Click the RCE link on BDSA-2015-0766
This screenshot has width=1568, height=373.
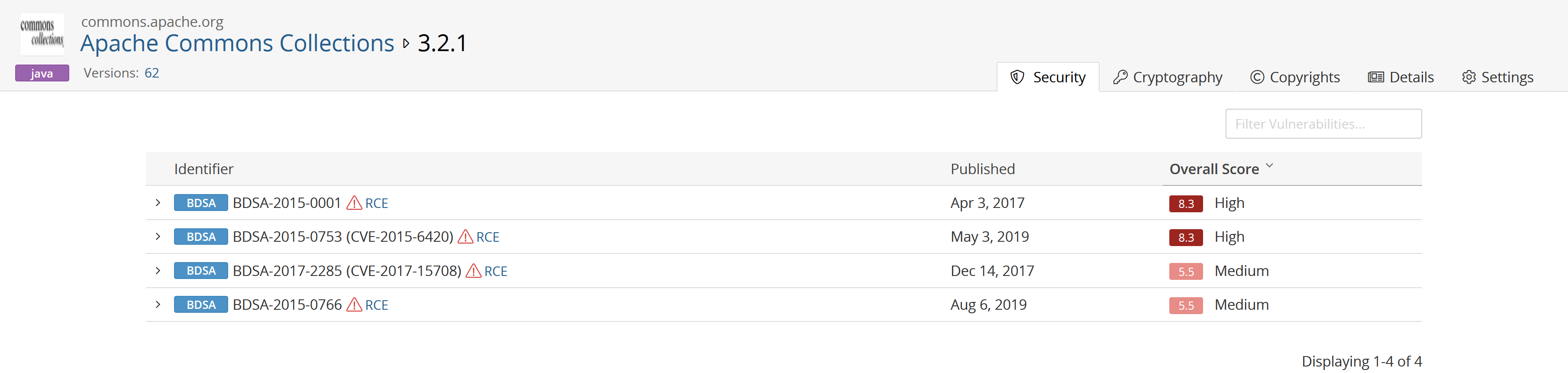376,304
